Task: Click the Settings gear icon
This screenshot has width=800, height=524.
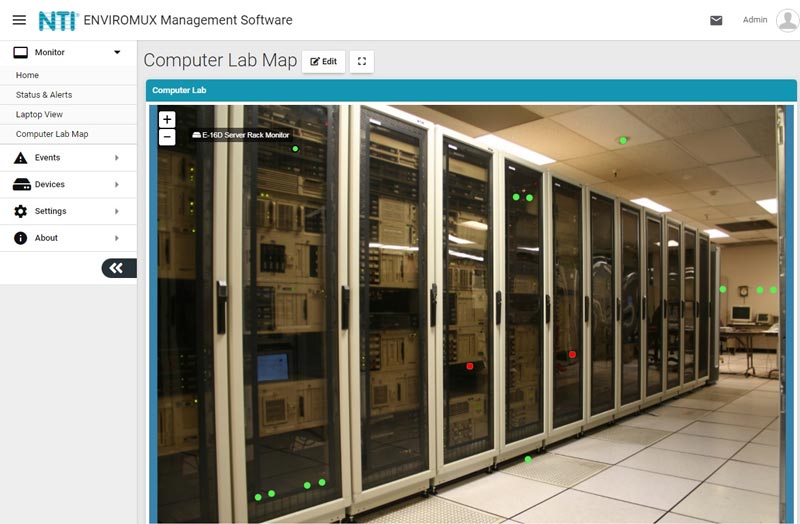Action: (x=20, y=211)
